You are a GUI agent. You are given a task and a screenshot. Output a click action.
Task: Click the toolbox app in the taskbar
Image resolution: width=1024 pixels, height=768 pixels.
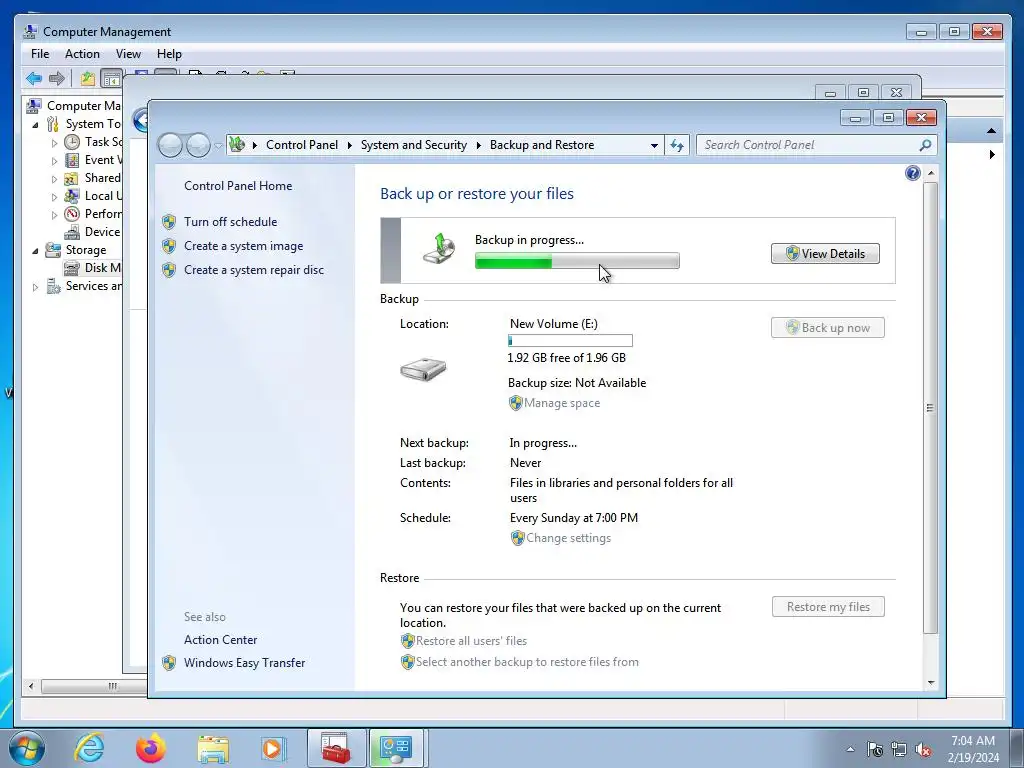coord(336,748)
